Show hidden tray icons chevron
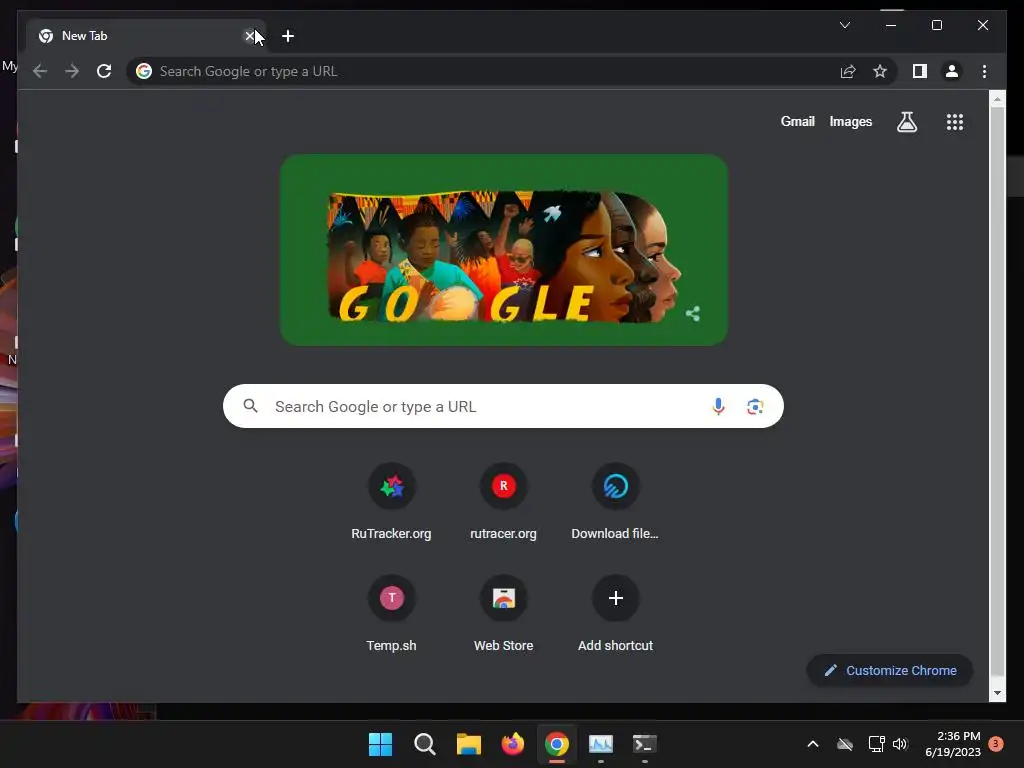Viewport: 1024px width, 768px height. (813, 744)
